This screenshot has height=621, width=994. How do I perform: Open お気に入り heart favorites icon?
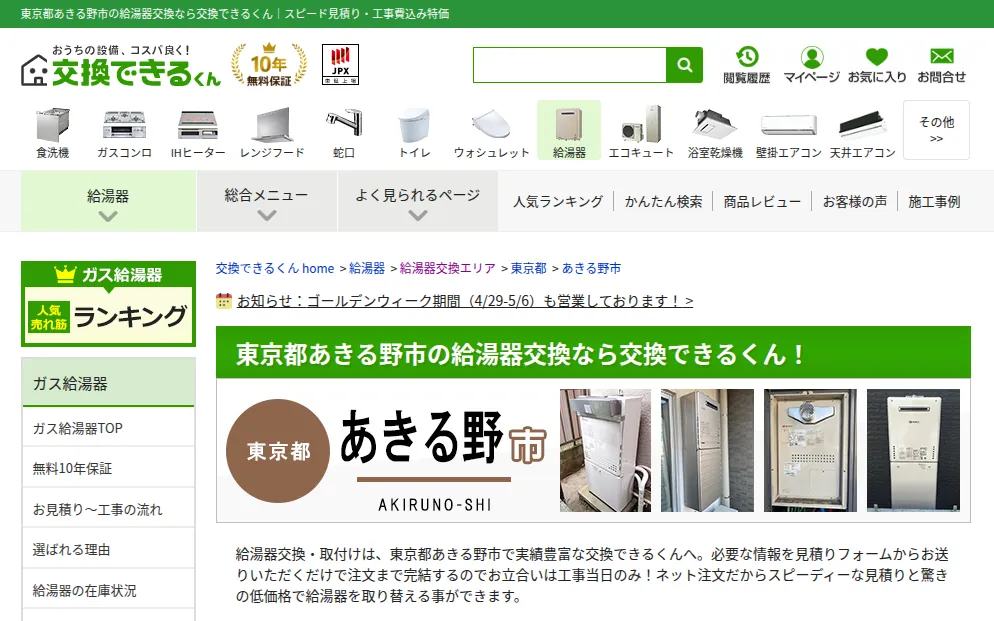[877, 65]
